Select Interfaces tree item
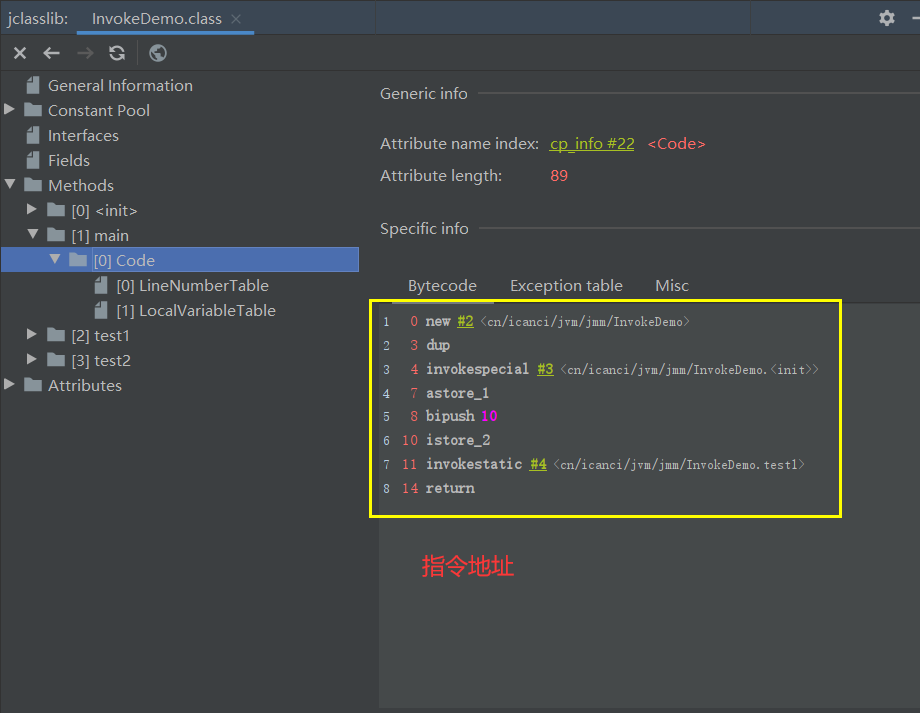The height and width of the screenshot is (713, 920). (83, 136)
